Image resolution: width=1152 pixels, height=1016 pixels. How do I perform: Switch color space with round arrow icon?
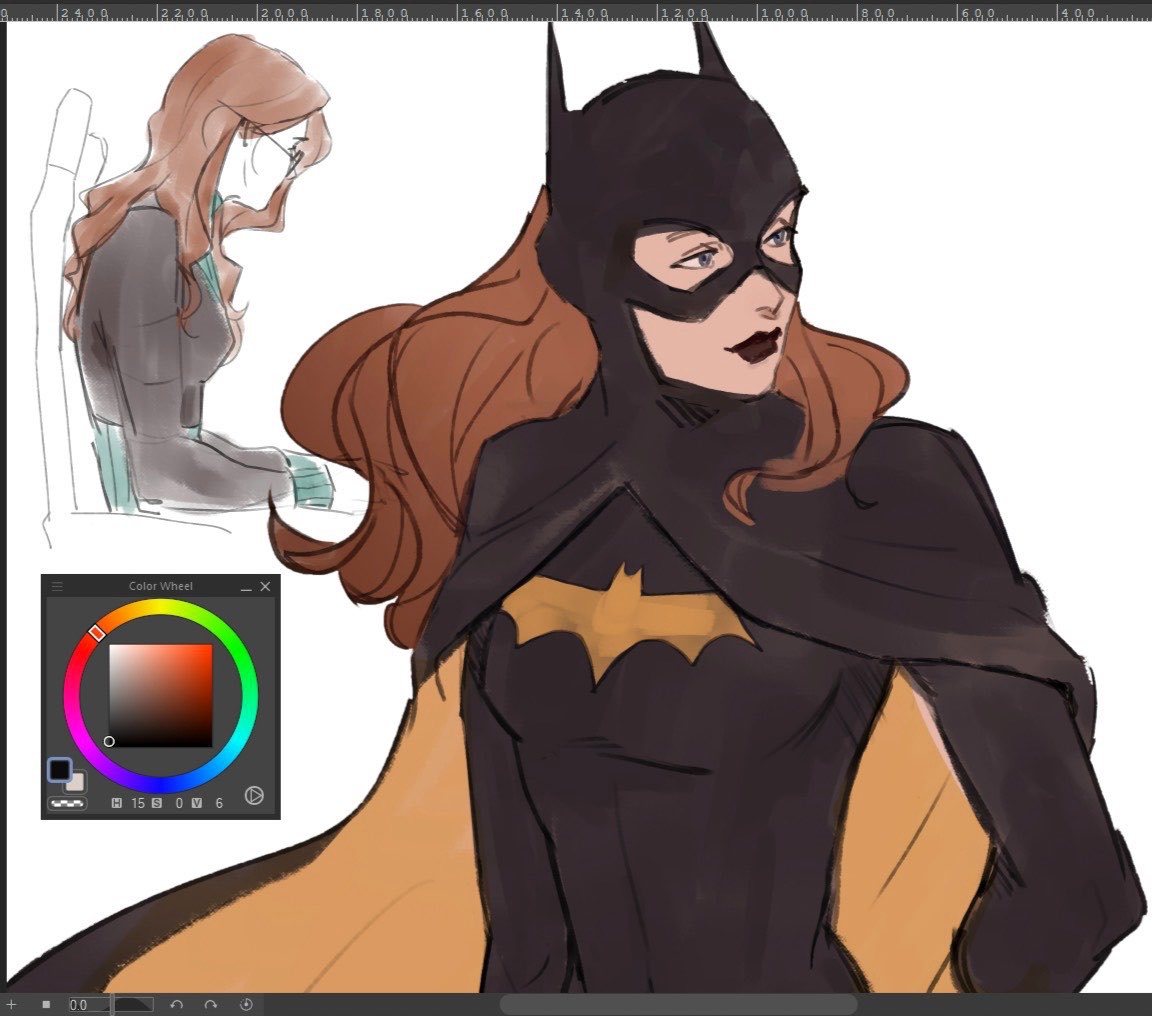click(x=254, y=795)
